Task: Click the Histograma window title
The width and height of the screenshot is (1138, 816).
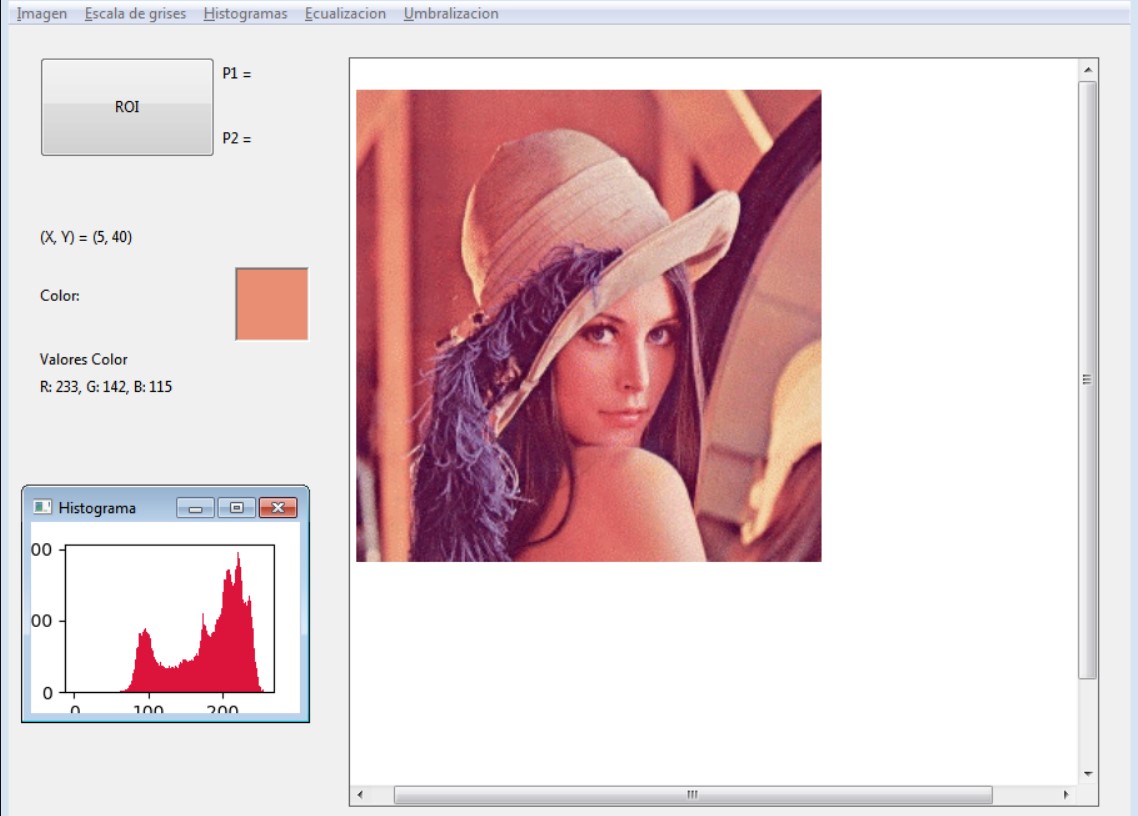Action: (x=97, y=508)
